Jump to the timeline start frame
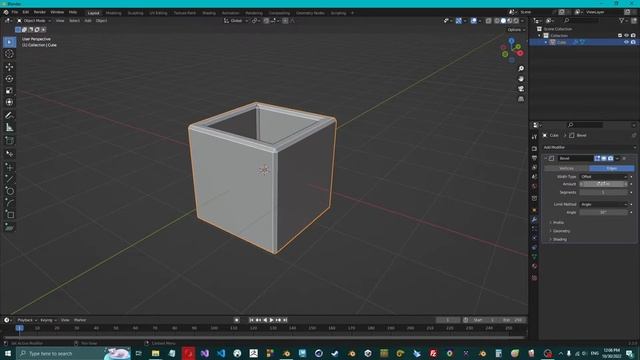 pos(251,320)
